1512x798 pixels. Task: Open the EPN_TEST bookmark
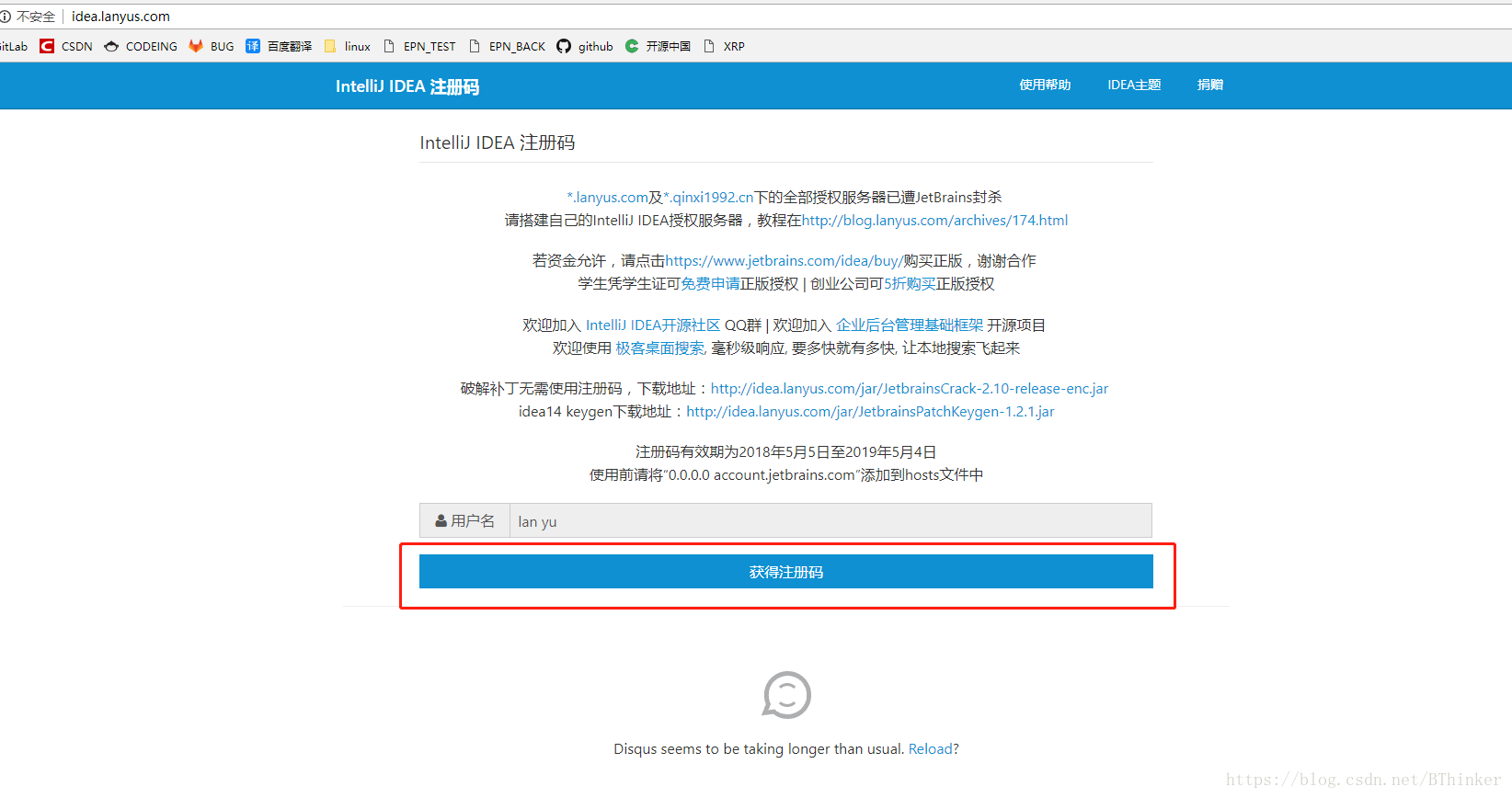pos(419,46)
